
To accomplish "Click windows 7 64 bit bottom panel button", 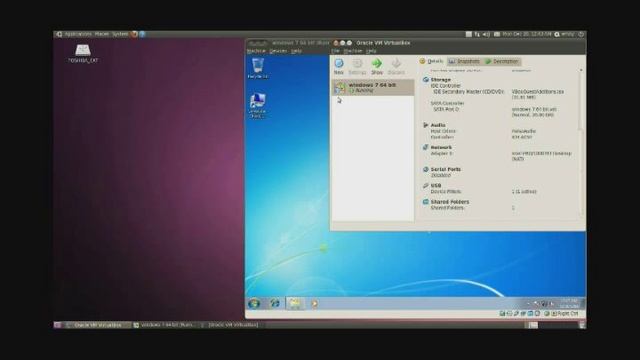I will 165,325.
